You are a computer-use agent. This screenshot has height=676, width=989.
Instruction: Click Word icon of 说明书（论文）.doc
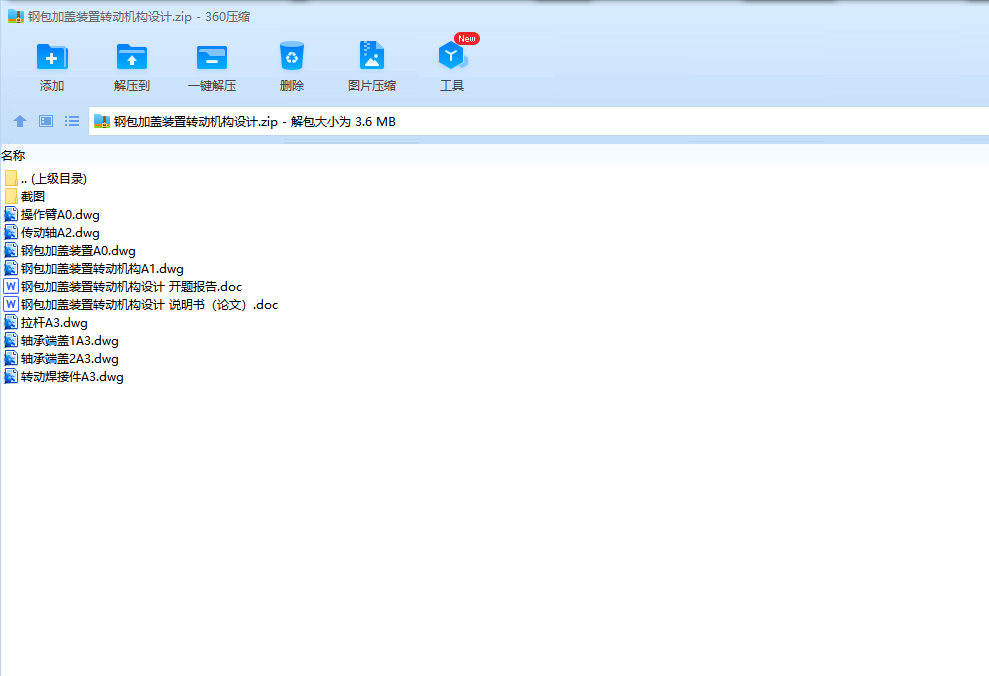click(x=11, y=305)
